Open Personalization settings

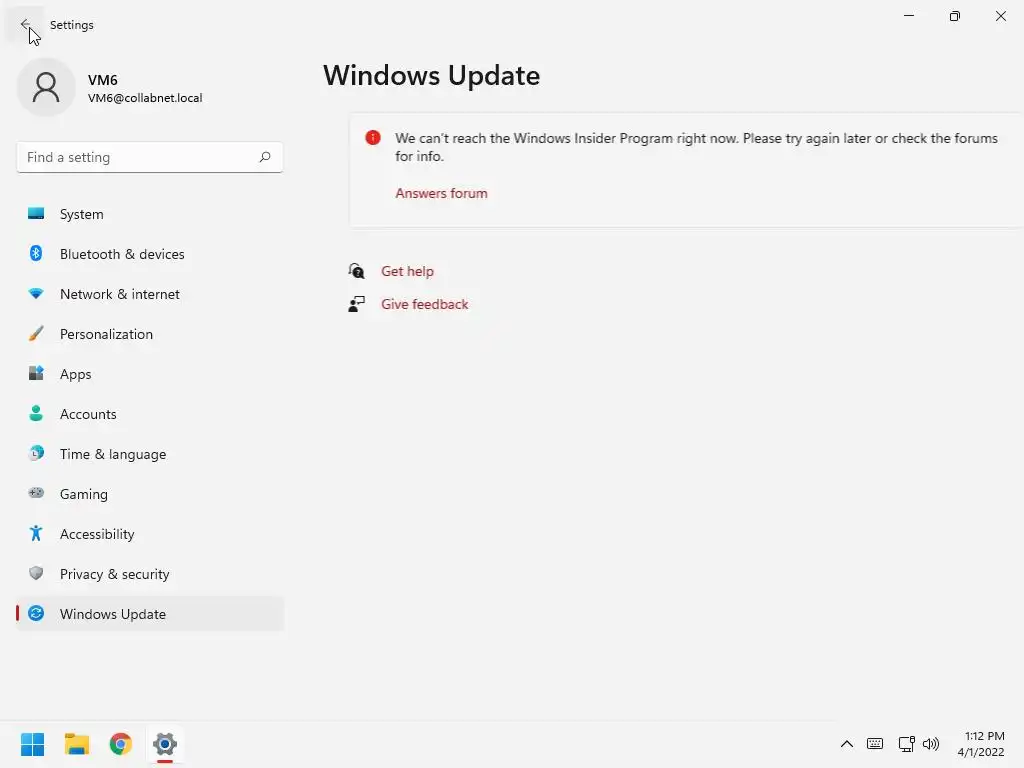point(150,334)
